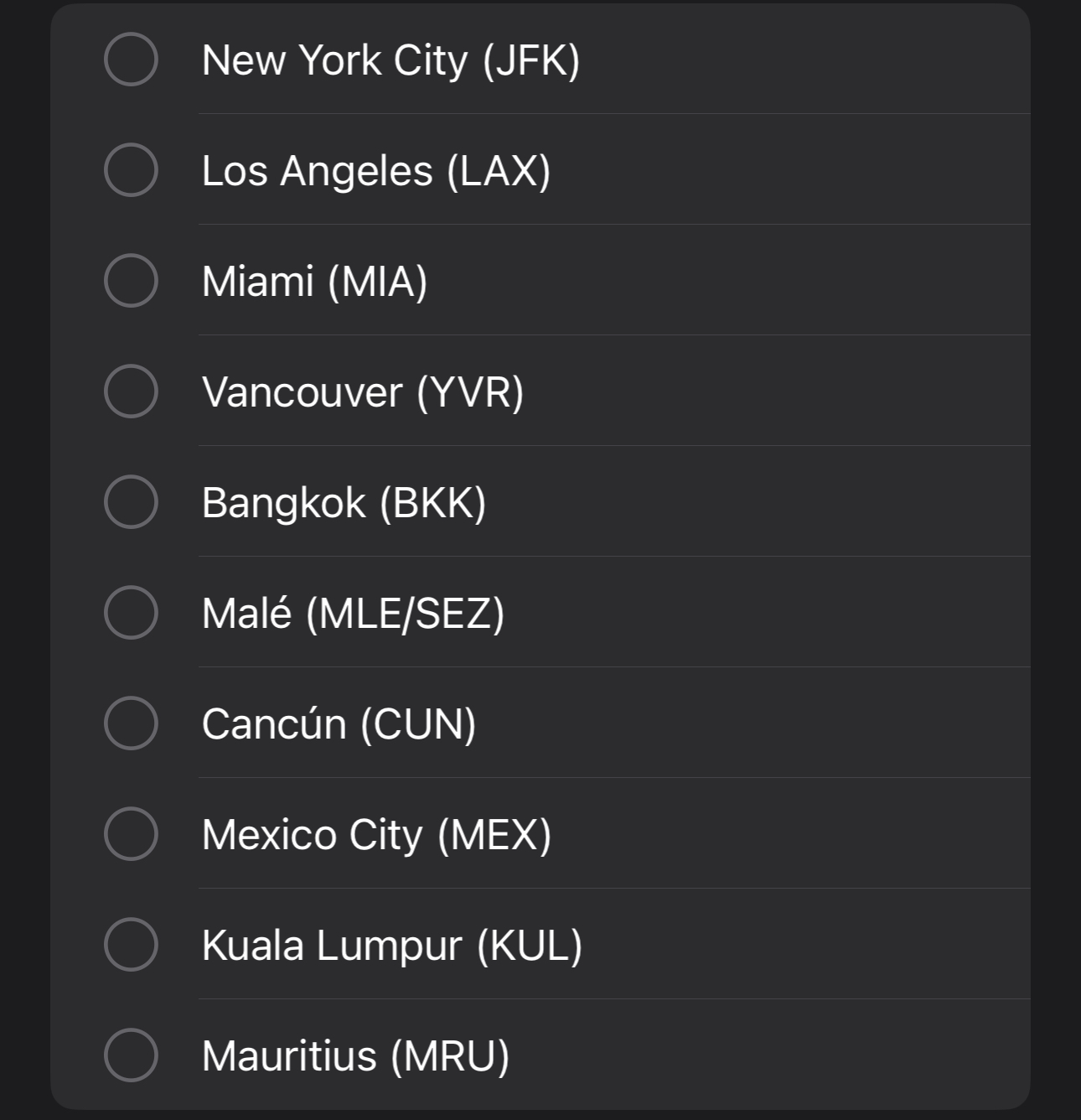The image size is (1081, 1120).
Task: Pick the Mexico City (MEX) radio button
Action: click(x=131, y=834)
